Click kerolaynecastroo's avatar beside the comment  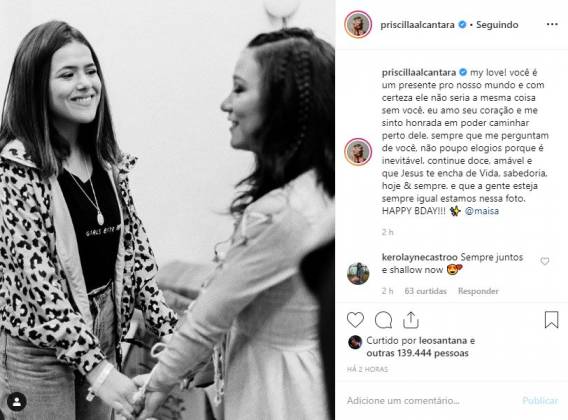[x=358, y=274]
